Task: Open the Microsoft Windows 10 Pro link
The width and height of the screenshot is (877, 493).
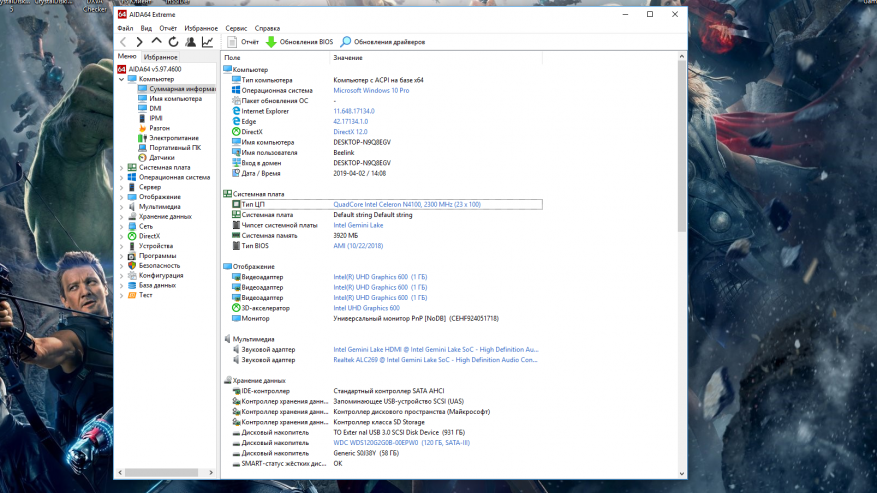Action: (x=371, y=90)
